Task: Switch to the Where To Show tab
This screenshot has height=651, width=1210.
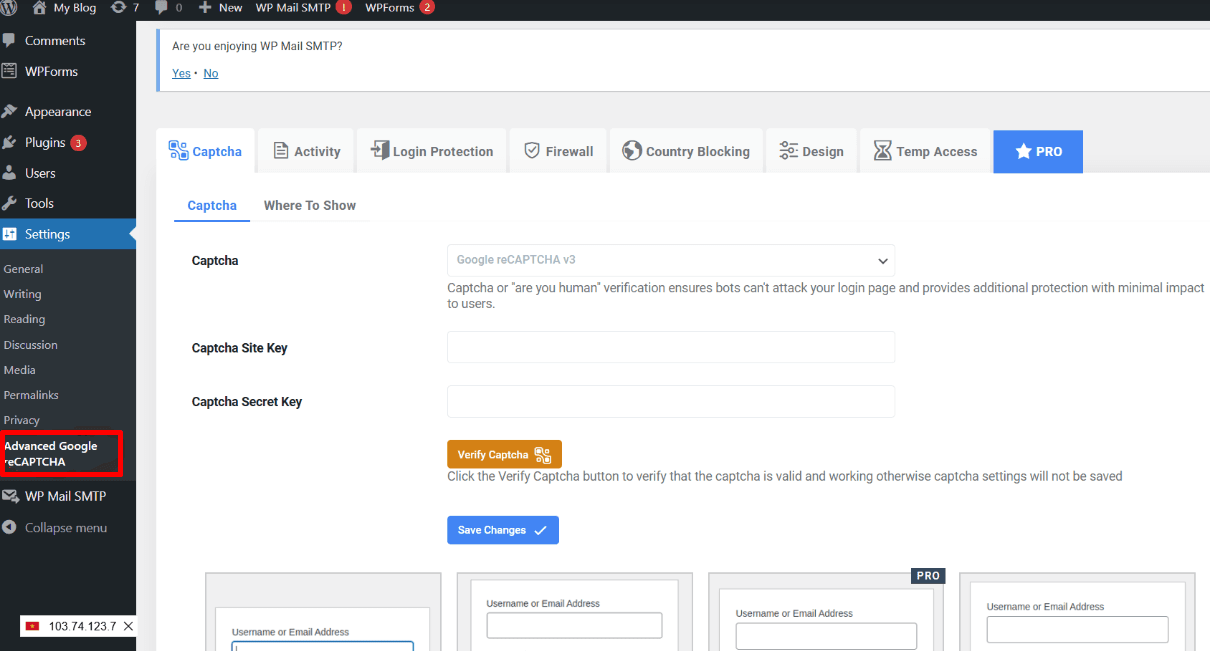Action: tap(310, 205)
